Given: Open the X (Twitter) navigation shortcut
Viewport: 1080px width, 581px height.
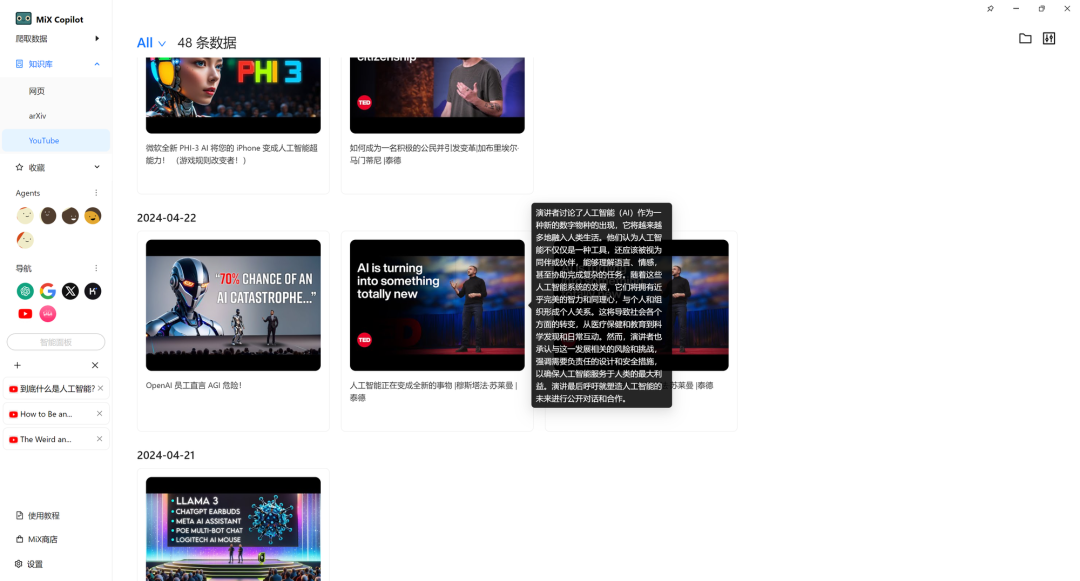Looking at the screenshot, I should click(70, 291).
